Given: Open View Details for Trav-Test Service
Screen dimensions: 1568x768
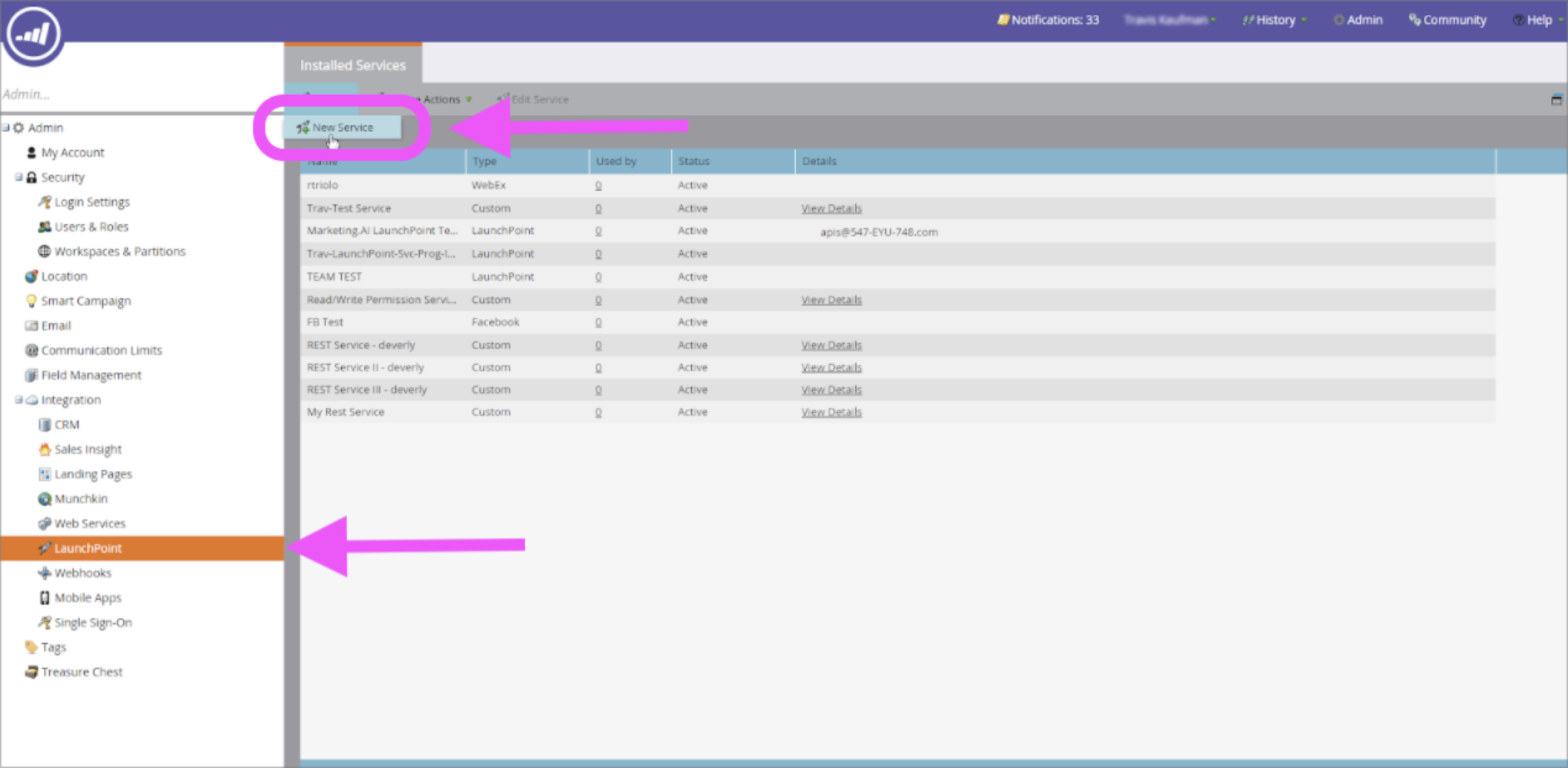Looking at the screenshot, I should click(831, 208).
